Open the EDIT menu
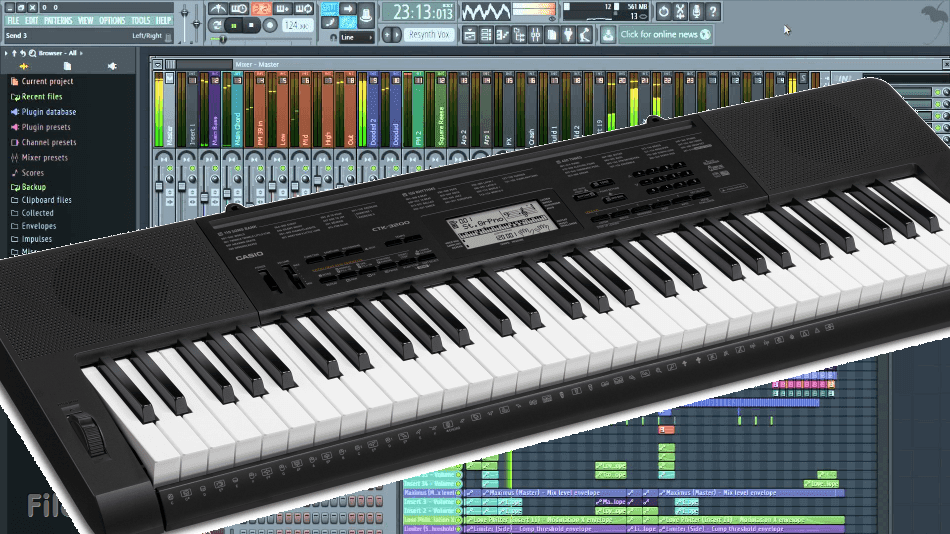 click(x=32, y=21)
